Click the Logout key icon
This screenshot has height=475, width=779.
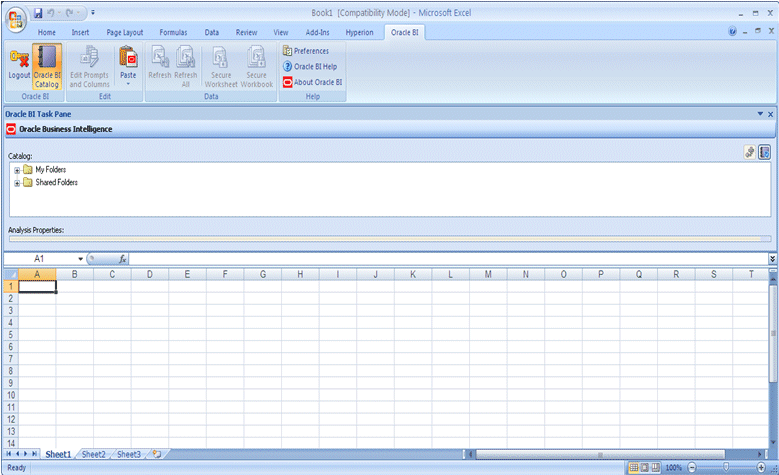(x=19, y=58)
